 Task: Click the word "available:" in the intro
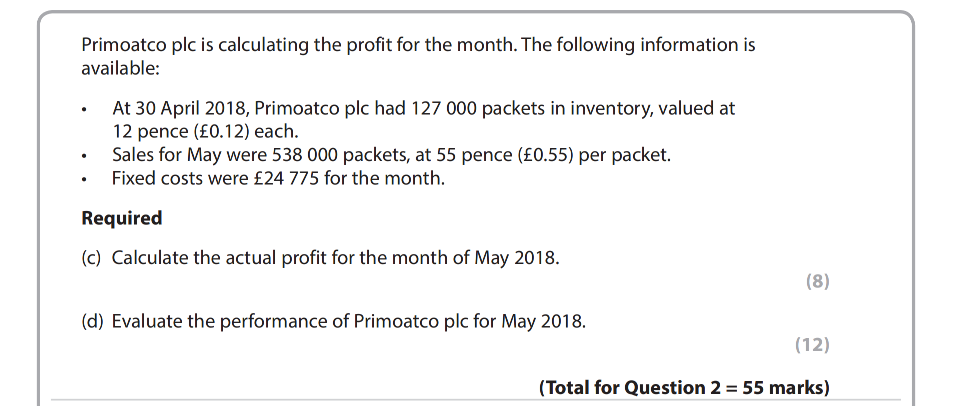pos(119,69)
